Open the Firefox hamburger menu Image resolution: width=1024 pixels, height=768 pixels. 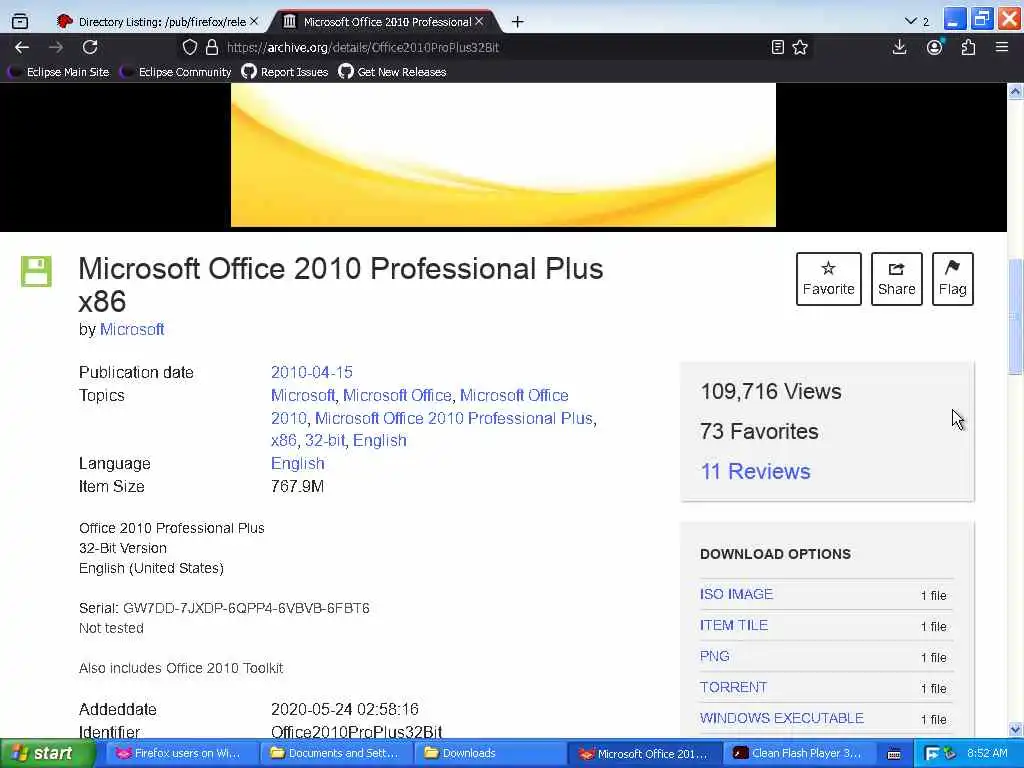click(x=1002, y=47)
